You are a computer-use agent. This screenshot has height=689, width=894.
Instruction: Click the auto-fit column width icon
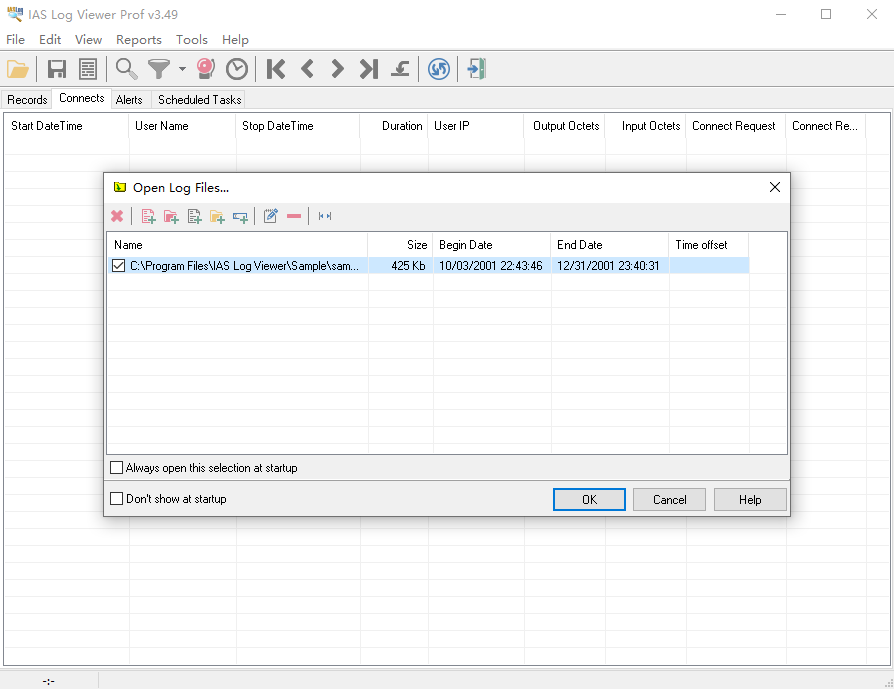[325, 216]
